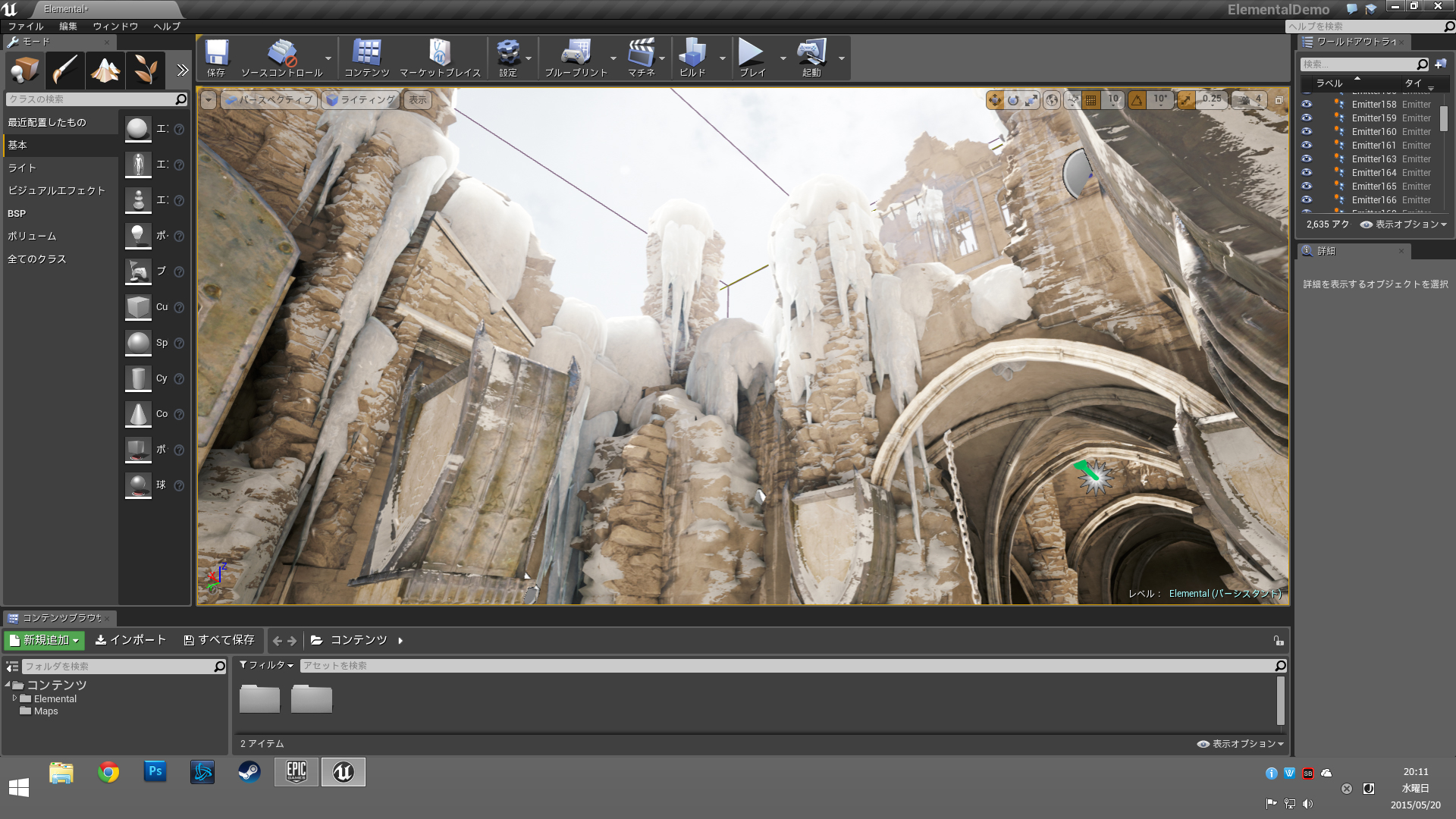This screenshot has height=819, width=1456.
Task: Open the ファイル menu
Action: coord(26,26)
